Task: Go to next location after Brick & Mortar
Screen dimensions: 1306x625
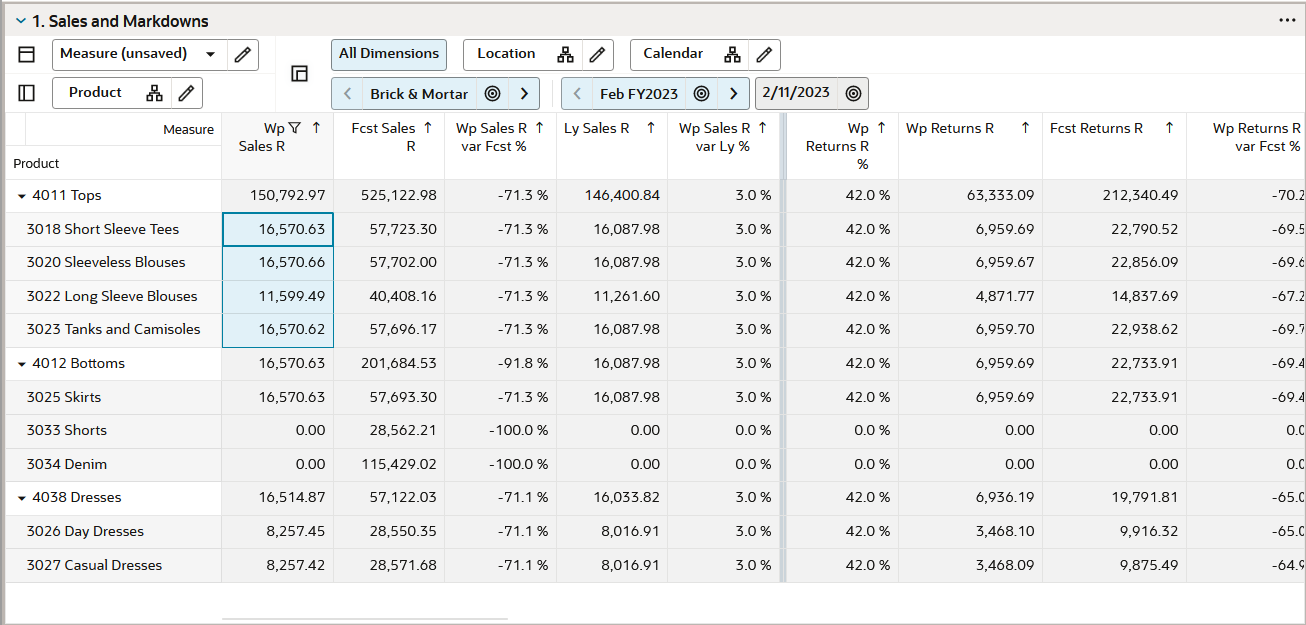Action: (x=524, y=94)
